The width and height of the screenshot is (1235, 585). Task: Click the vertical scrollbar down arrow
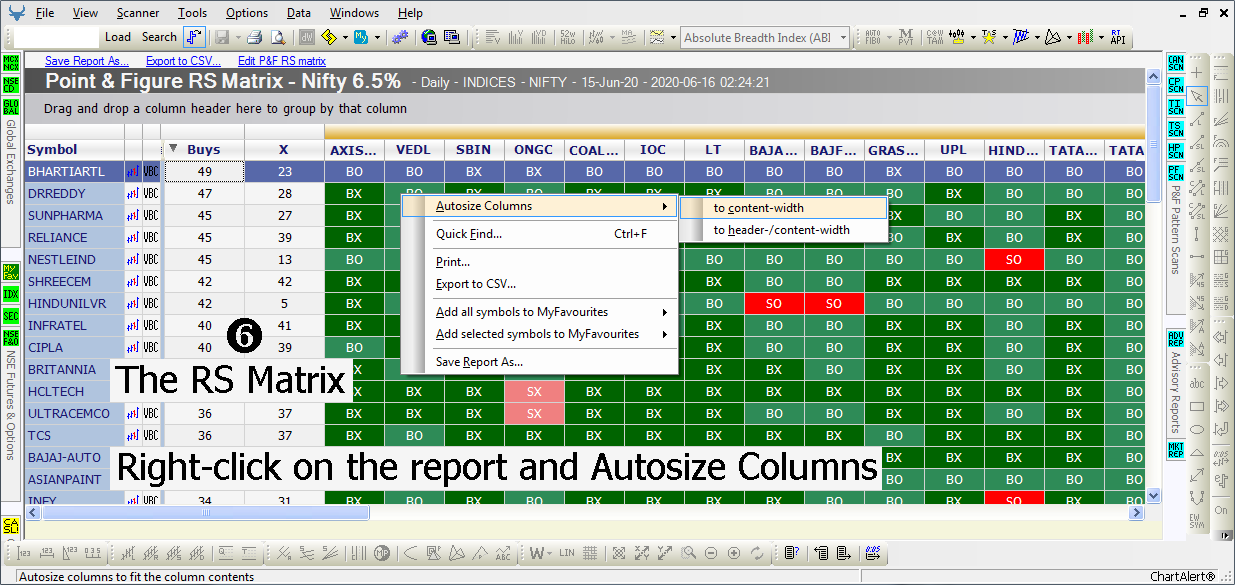1153,495
